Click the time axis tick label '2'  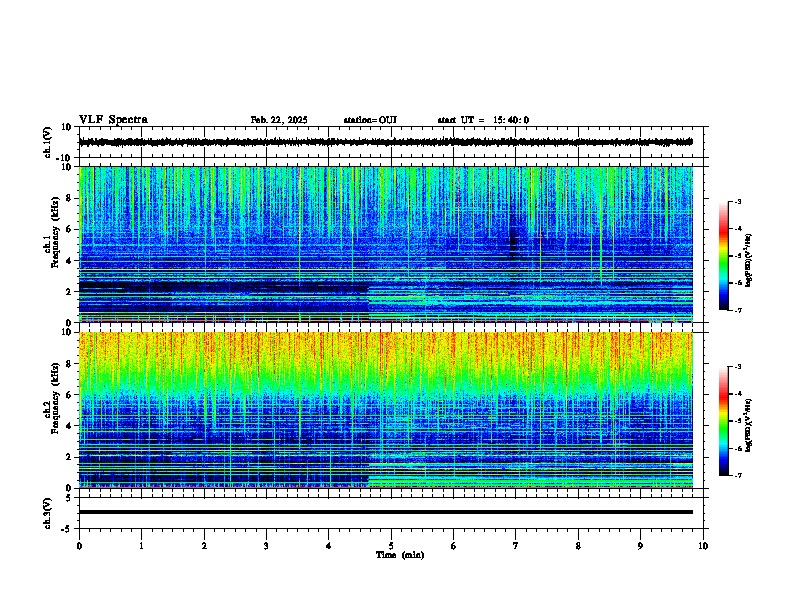(204, 546)
